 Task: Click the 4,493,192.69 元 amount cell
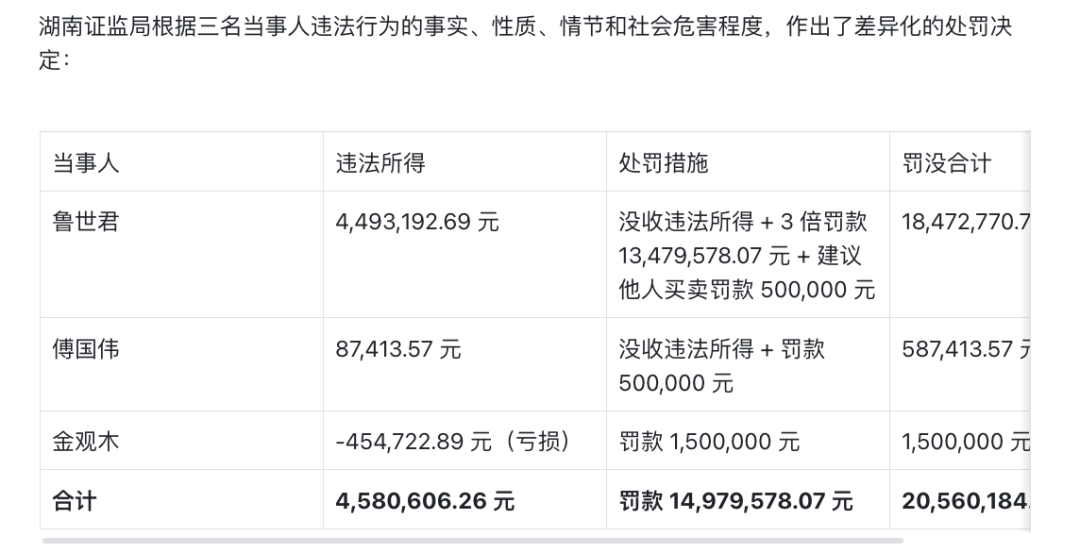coord(418,222)
